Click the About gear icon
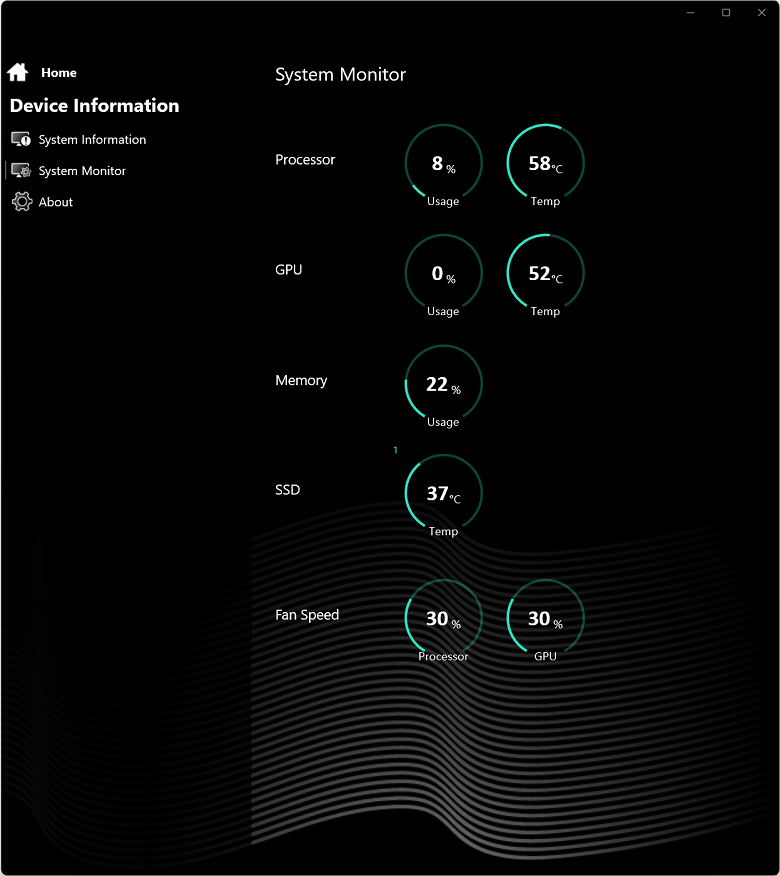The image size is (780, 876). tap(22, 202)
